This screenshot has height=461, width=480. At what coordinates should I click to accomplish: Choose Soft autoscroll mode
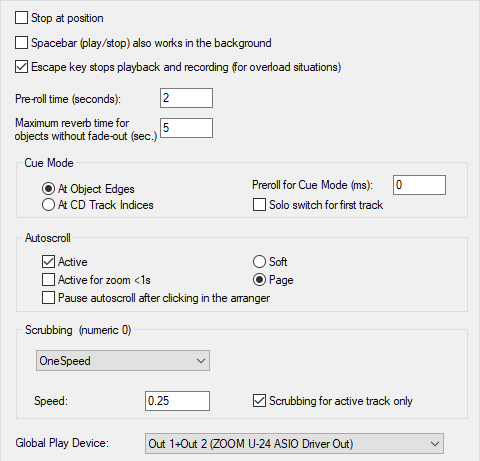click(x=259, y=262)
